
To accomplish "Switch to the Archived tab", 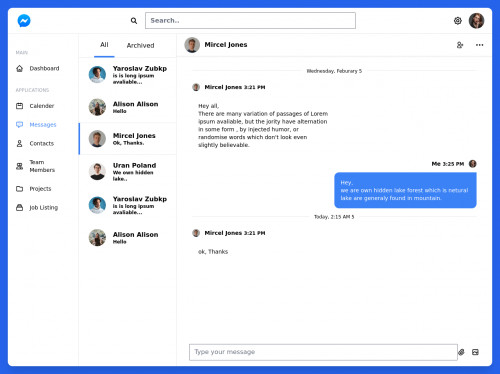I will point(140,45).
